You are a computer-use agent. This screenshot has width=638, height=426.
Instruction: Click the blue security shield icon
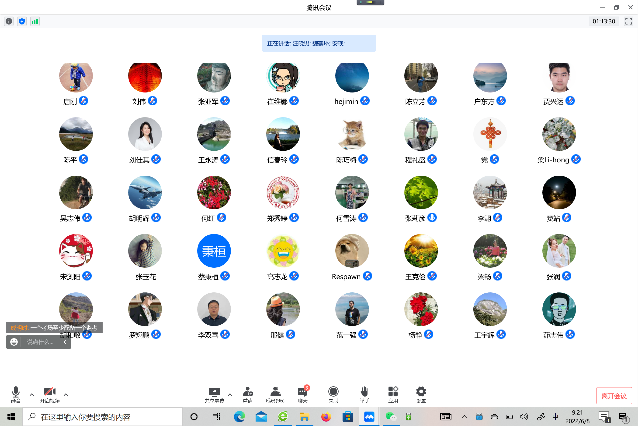point(22,20)
